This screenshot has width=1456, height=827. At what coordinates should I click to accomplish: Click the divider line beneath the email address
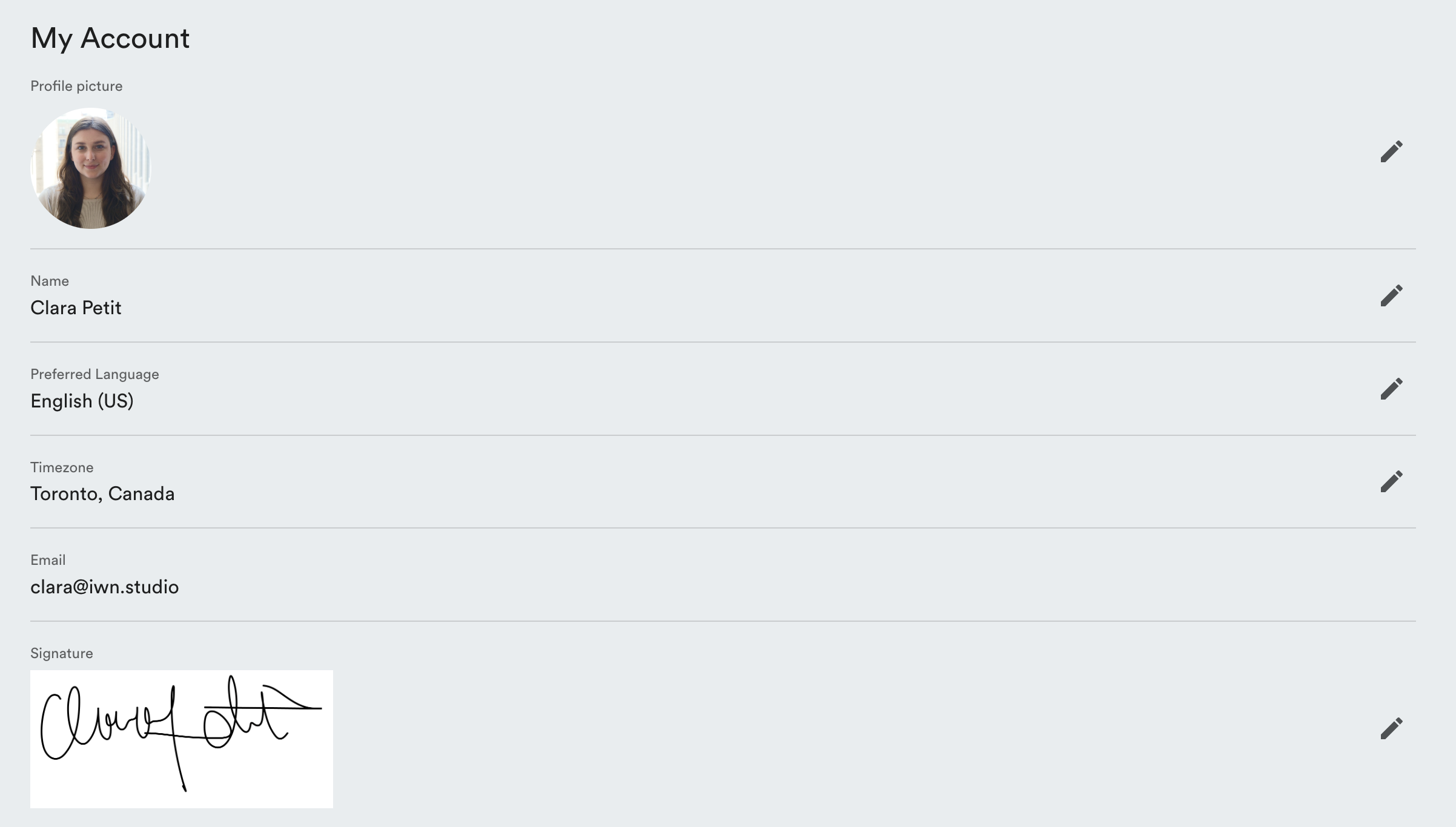(x=723, y=621)
